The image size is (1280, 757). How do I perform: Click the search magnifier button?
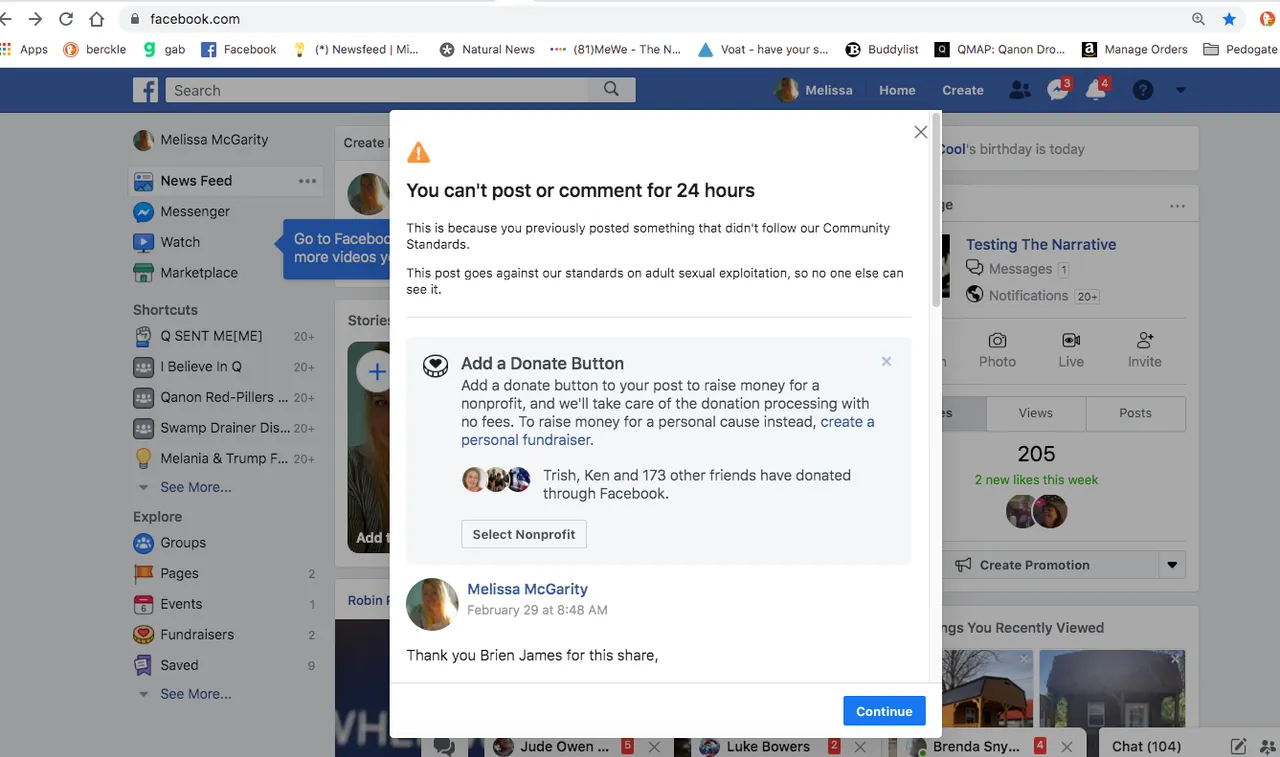point(612,89)
